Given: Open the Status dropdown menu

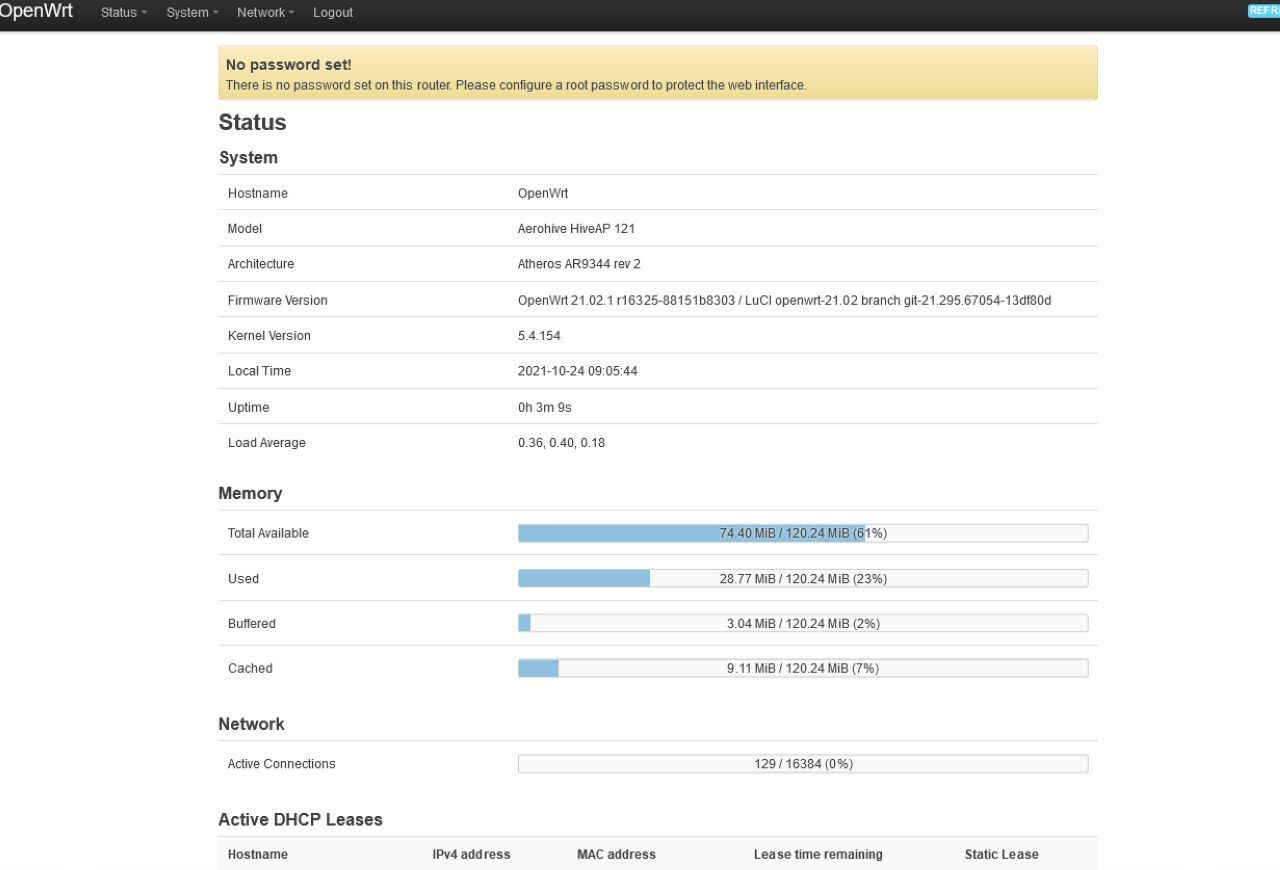Looking at the screenshot, I should [x=123, y=13].
